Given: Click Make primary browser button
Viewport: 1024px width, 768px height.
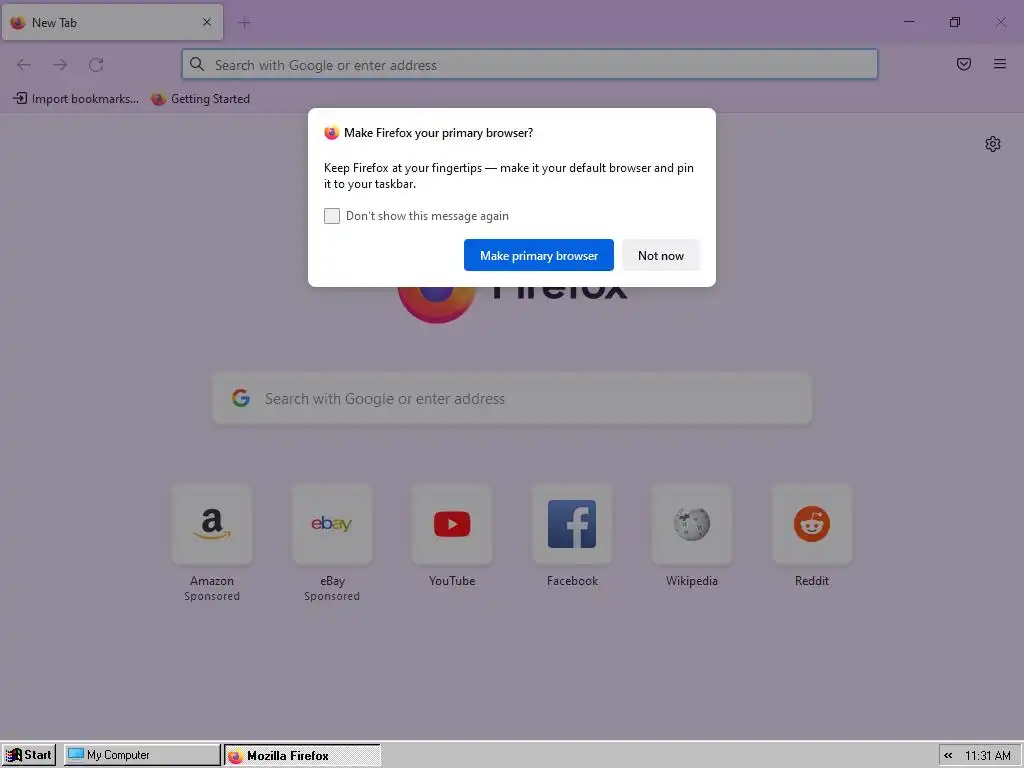Looking at the screenshot, I should (x=539, y=255).
